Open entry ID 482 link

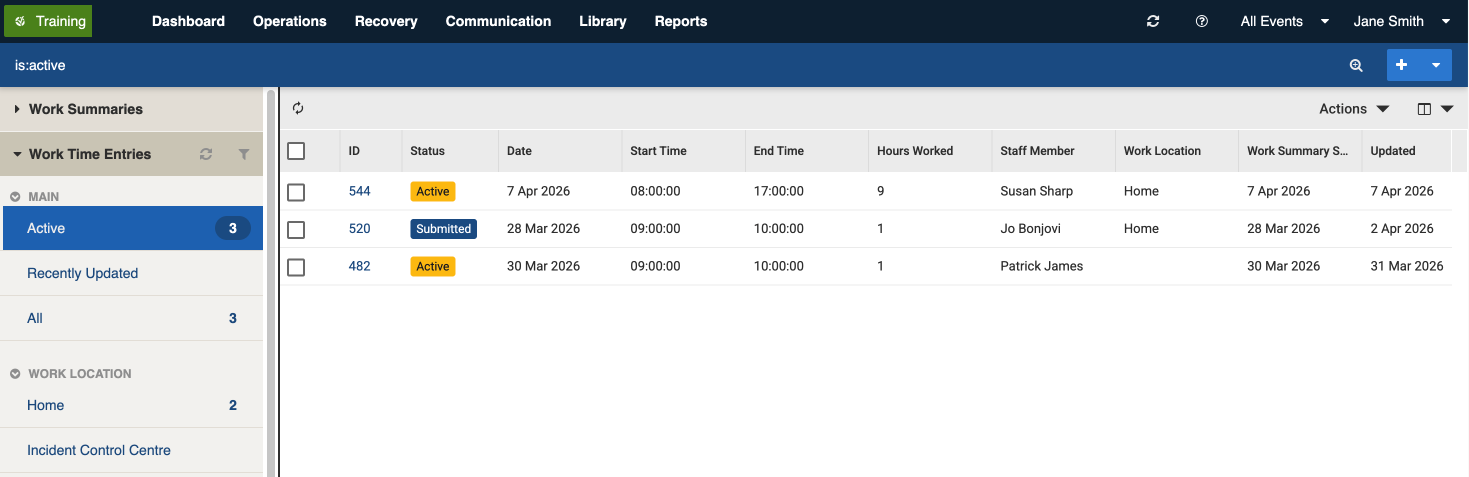(359, 266)
